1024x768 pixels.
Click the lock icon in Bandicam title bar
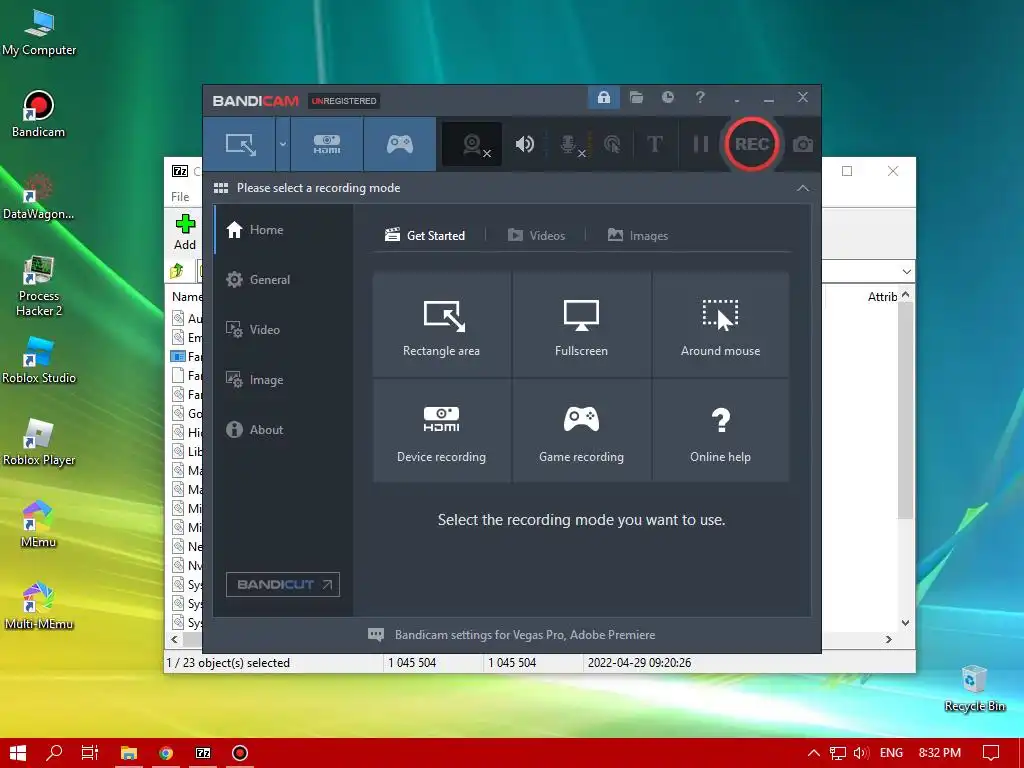[603, 98]
